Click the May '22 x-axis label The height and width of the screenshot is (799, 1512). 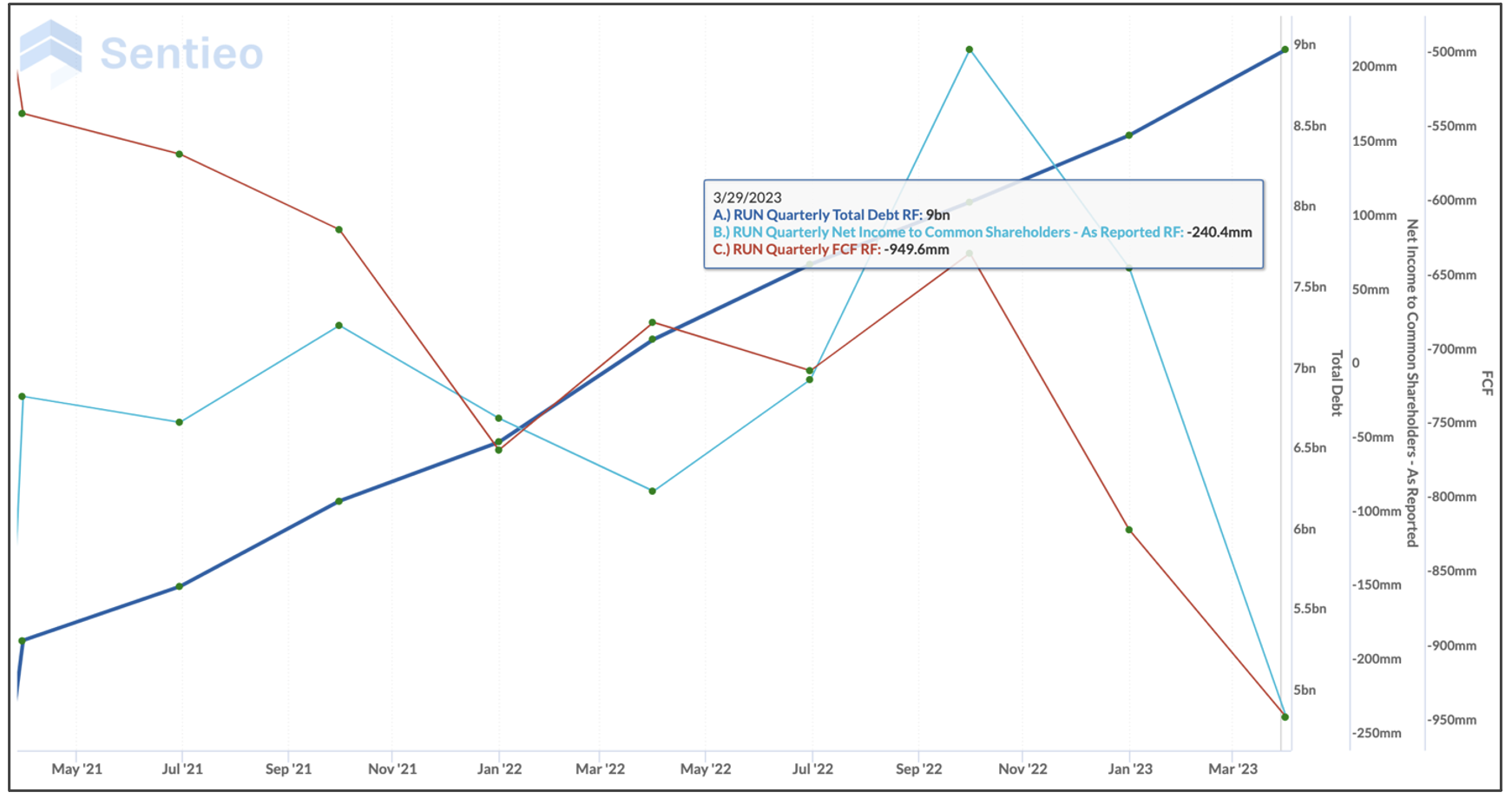click(x=706, y=769)
